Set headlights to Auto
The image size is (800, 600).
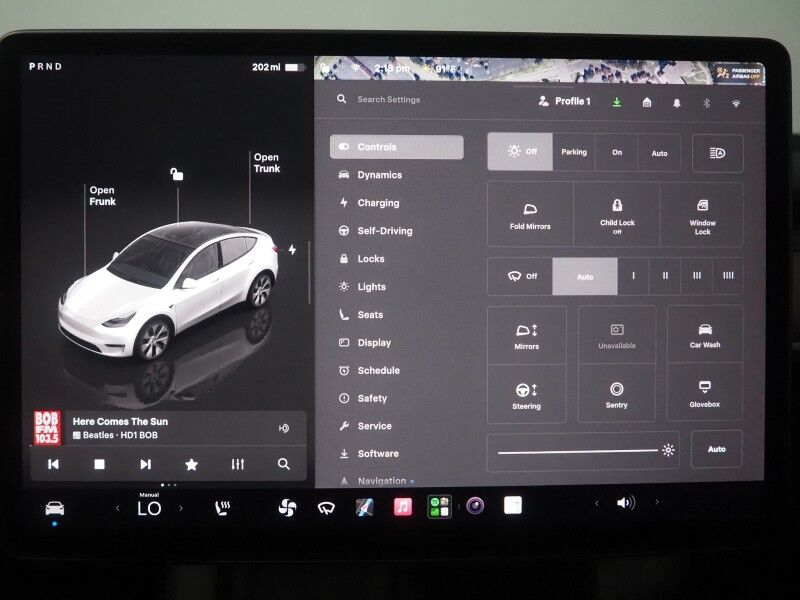pos(659,153)
